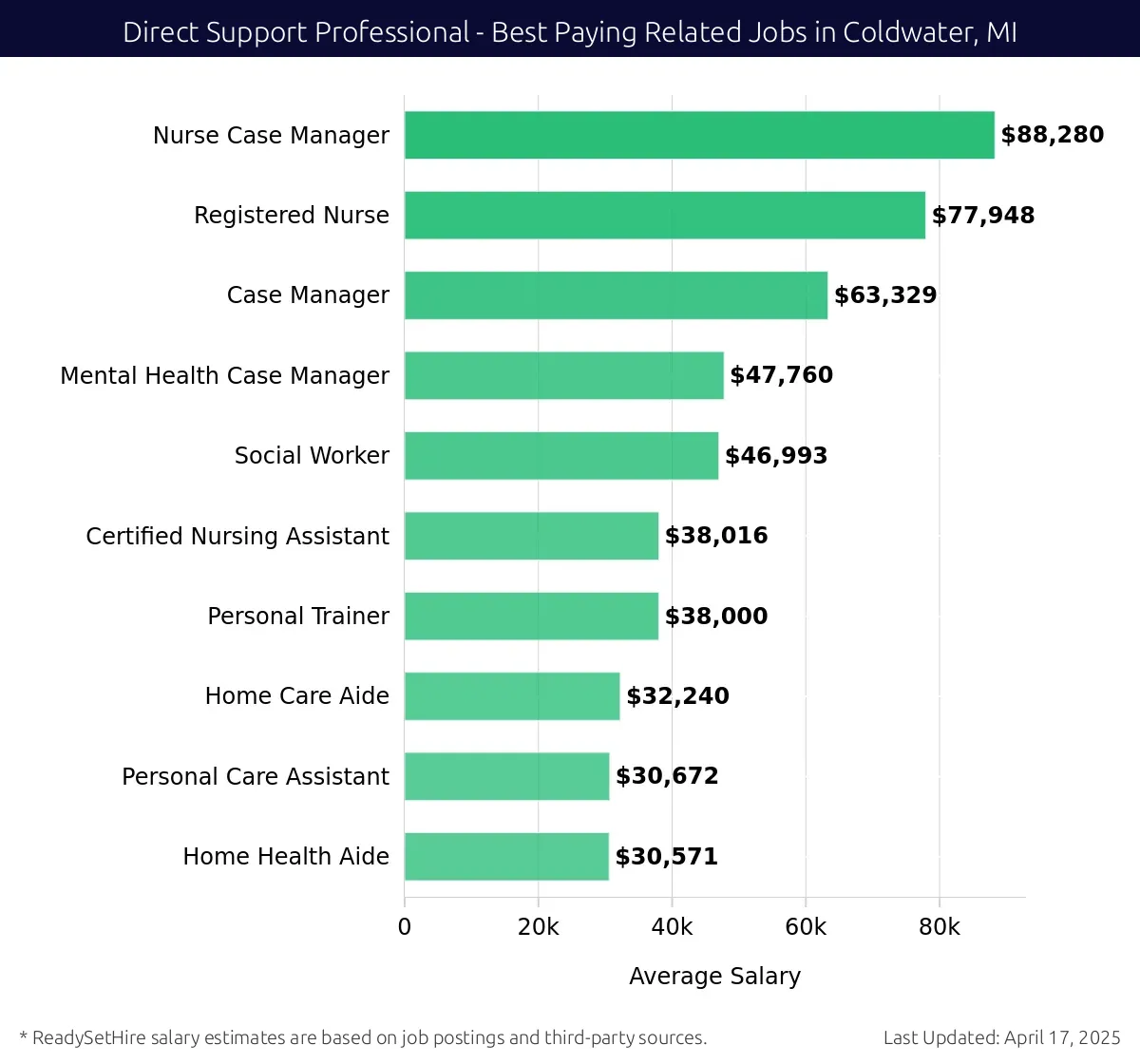Click the 80k axis tick label
Screen dimensions: 1140x1064
[x=940, y=927]
